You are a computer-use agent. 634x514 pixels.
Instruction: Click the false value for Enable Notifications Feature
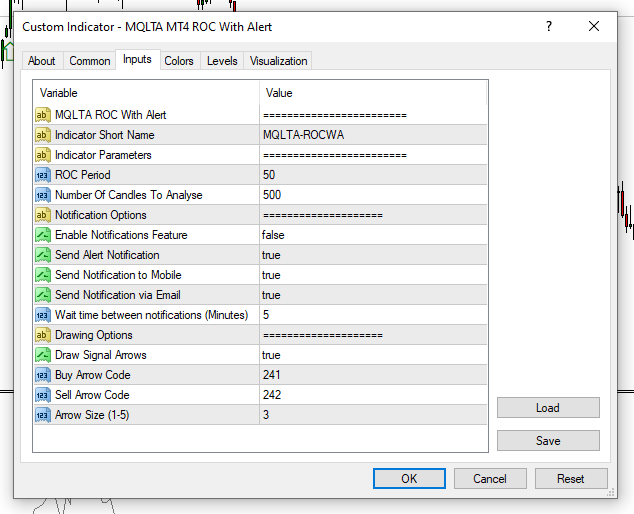point(273,235)
